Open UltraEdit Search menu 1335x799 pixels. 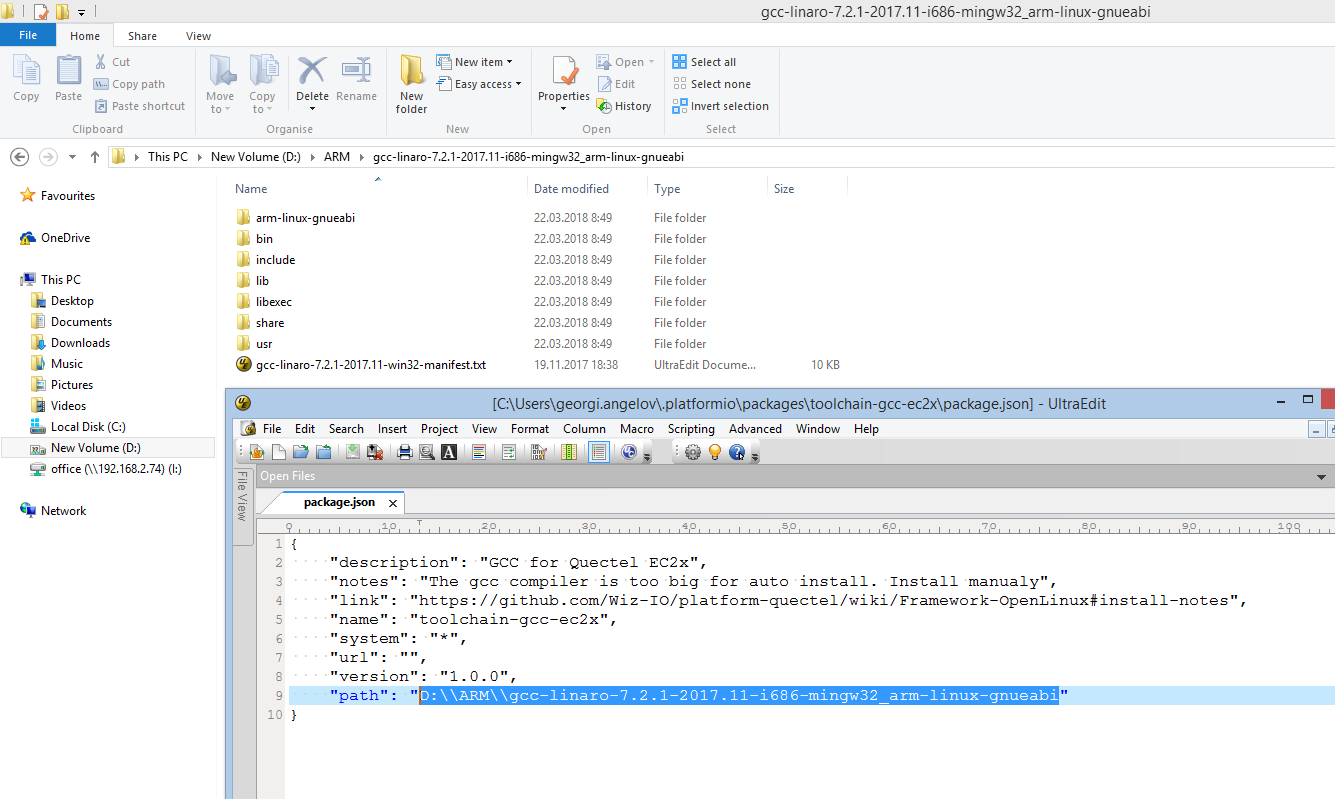346,429
